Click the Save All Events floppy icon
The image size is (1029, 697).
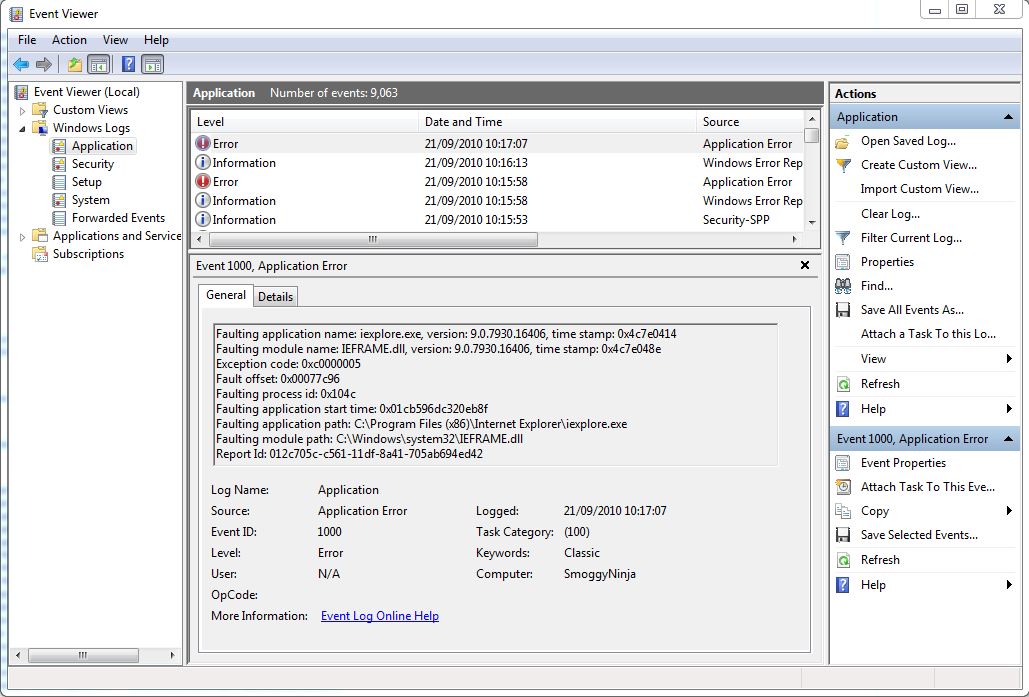[x=843, y=310]
